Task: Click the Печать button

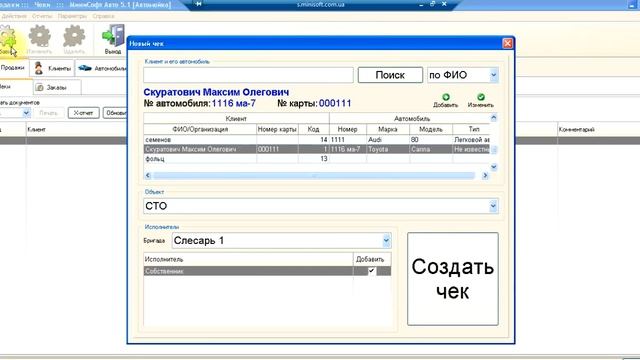Action: pyautogui.click(x=48, y=113)
